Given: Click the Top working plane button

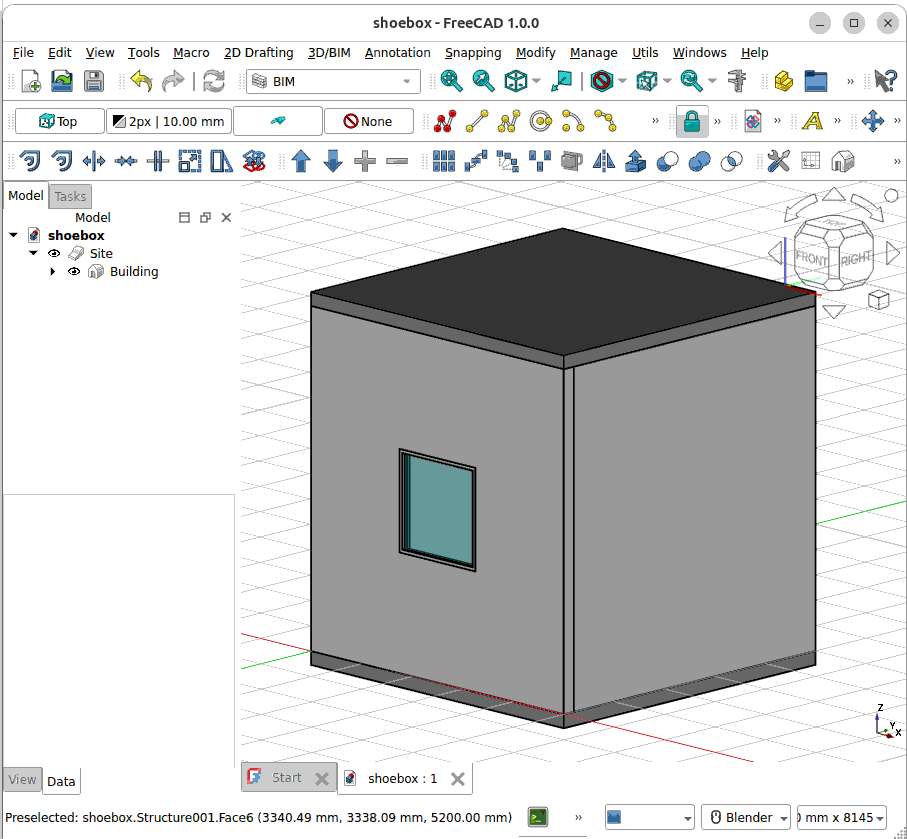Looking at the screenshot, I should tap(59, 122).
